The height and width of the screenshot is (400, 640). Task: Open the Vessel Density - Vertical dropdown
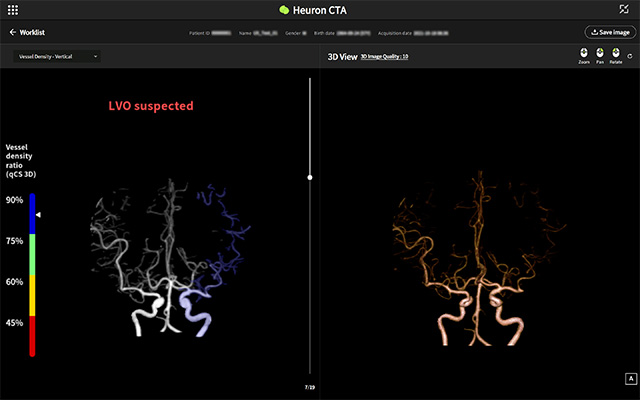(x=57, y=56)
